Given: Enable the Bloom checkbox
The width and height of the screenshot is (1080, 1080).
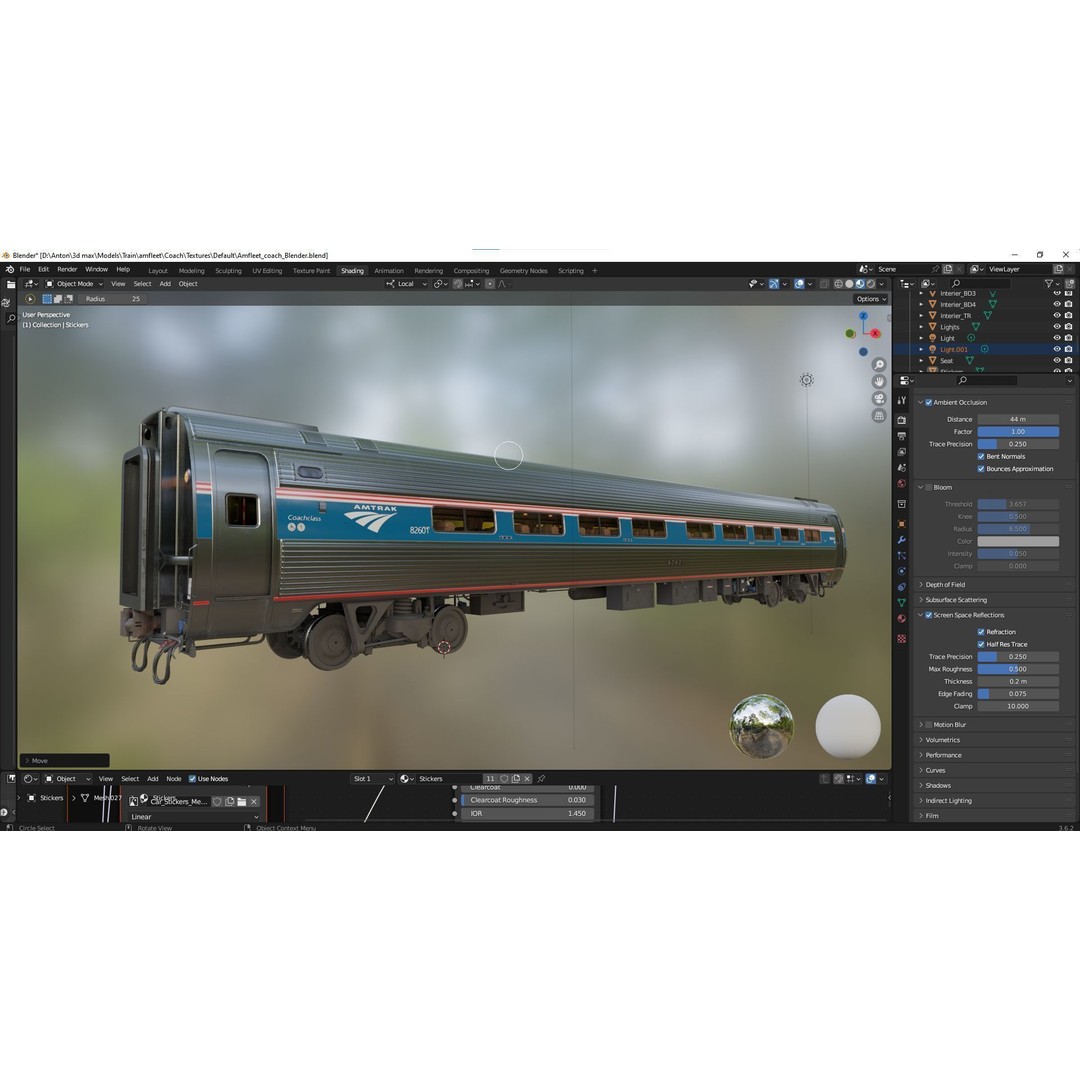Looking at the screenshot, I should click(928, 488).
